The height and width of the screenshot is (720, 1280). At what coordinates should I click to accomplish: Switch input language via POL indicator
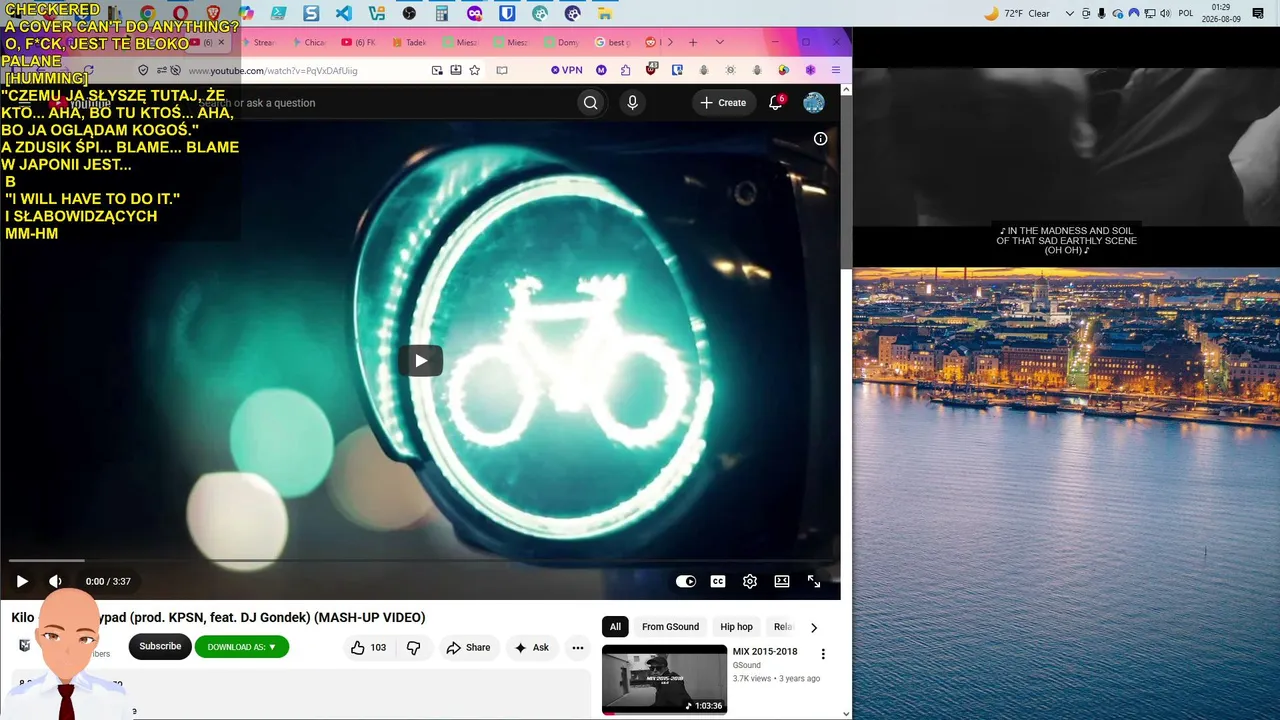pyautogui.click(x=1186, y=14)
